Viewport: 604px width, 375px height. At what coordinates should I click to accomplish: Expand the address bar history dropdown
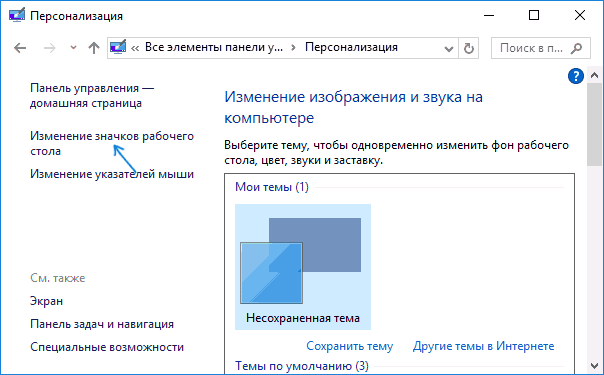pos(448,49)
